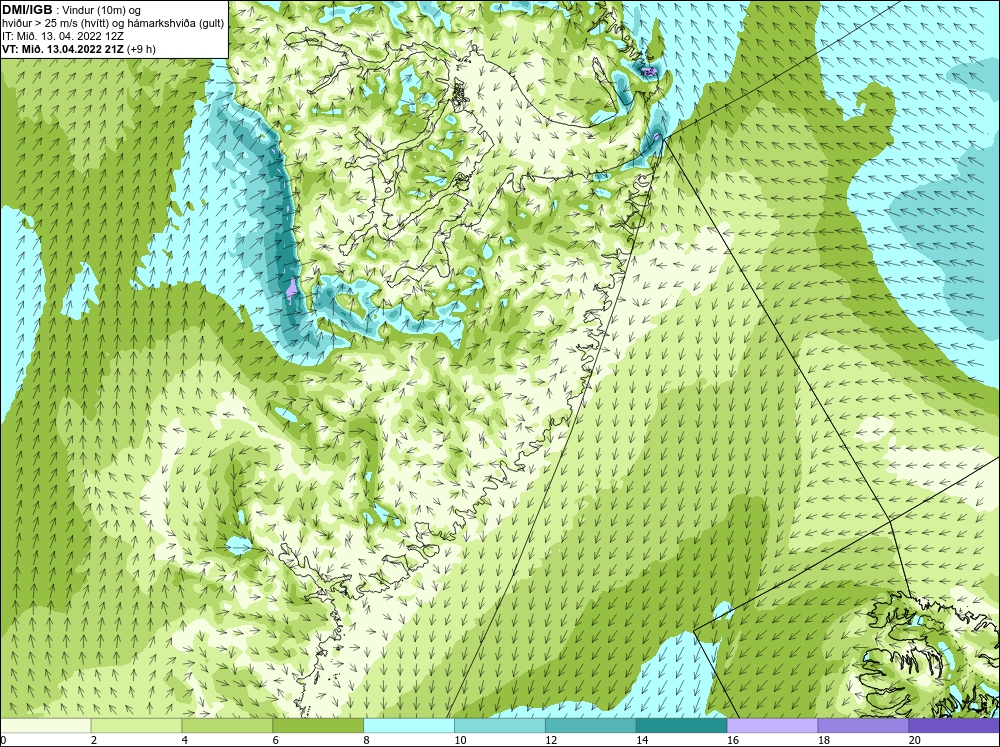Click the 10–12 m/s teal swatch
1000x747 pixels.
500,725
